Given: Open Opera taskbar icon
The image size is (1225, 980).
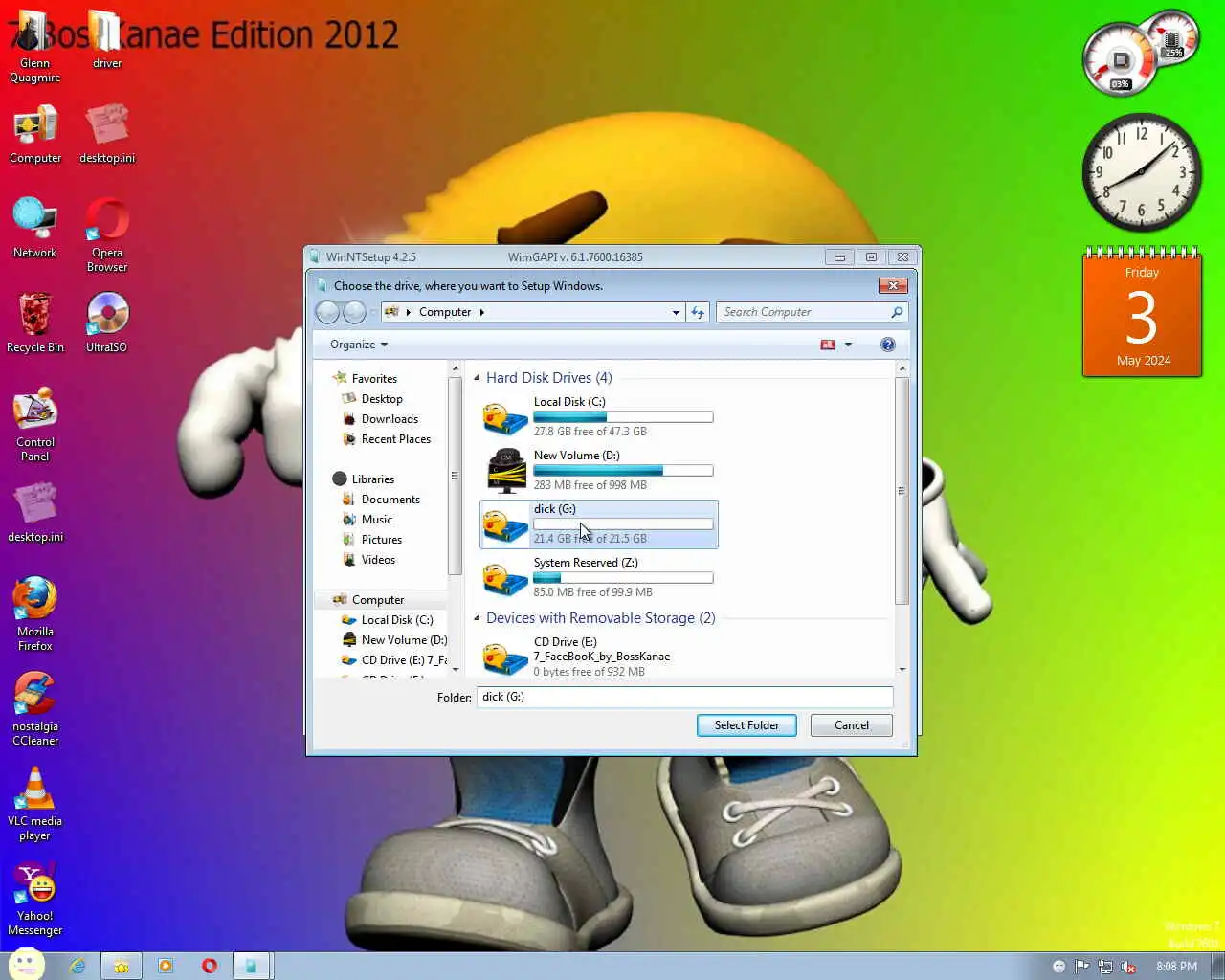Looking at the screenshot, I should click(x=210, y=966).
